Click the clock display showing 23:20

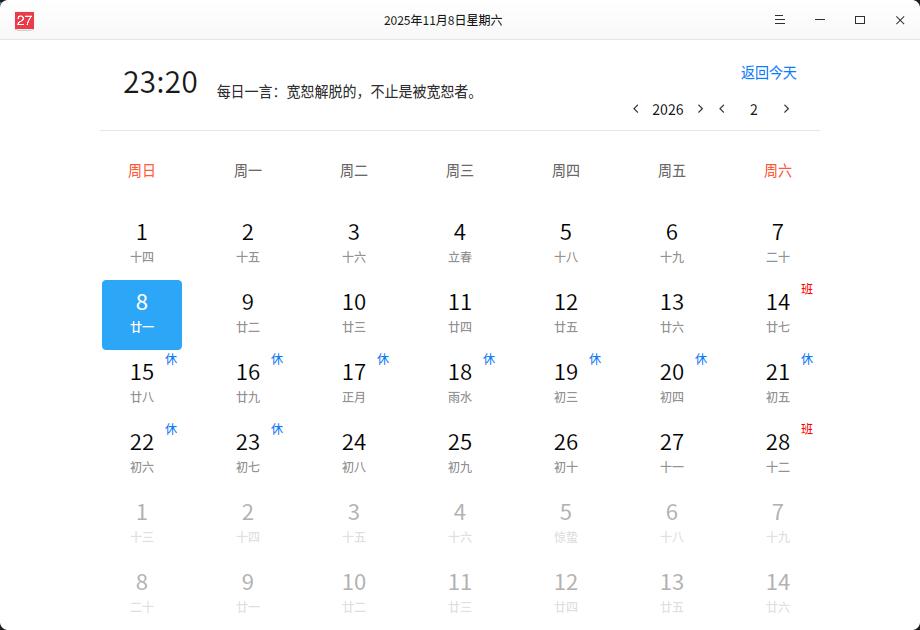click(160, 83)
